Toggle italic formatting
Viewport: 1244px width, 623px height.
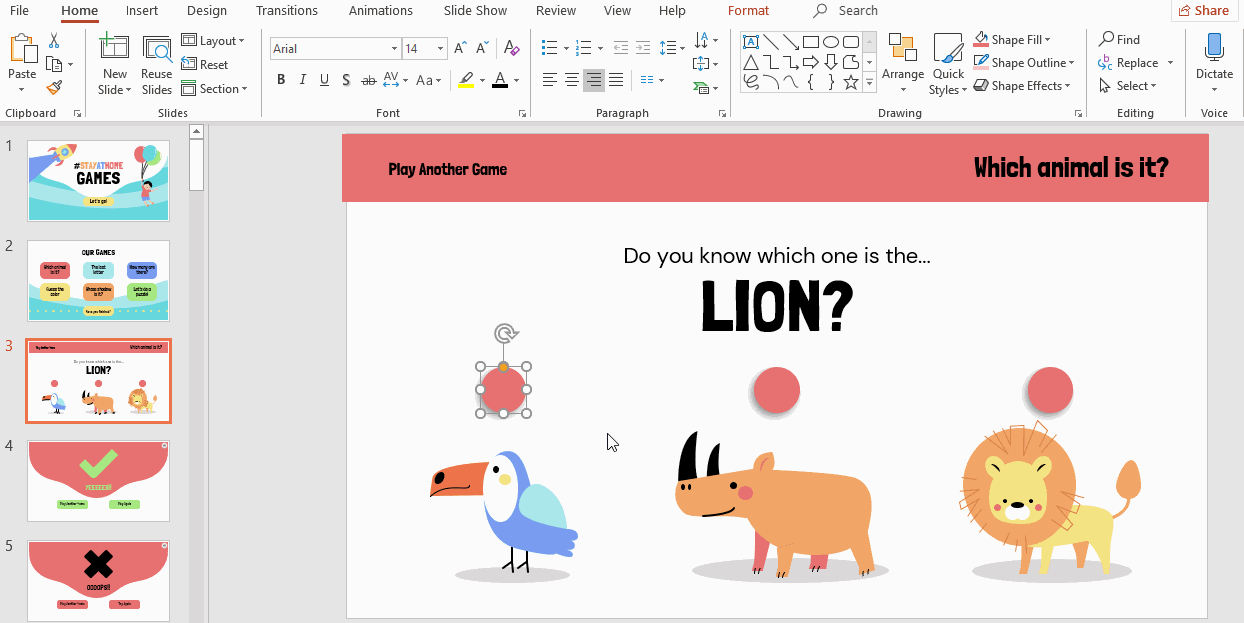pyautogui.click(x=302, y=80)
